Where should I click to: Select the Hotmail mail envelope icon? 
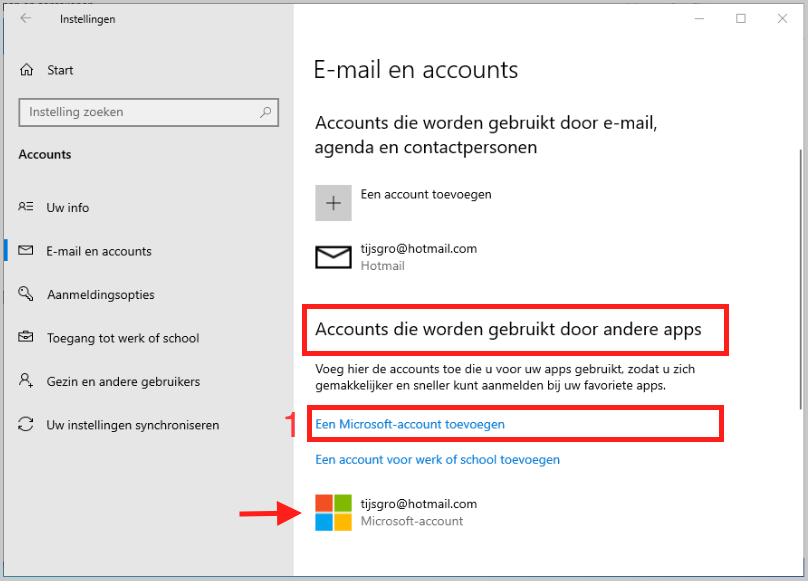coord(333,257)
